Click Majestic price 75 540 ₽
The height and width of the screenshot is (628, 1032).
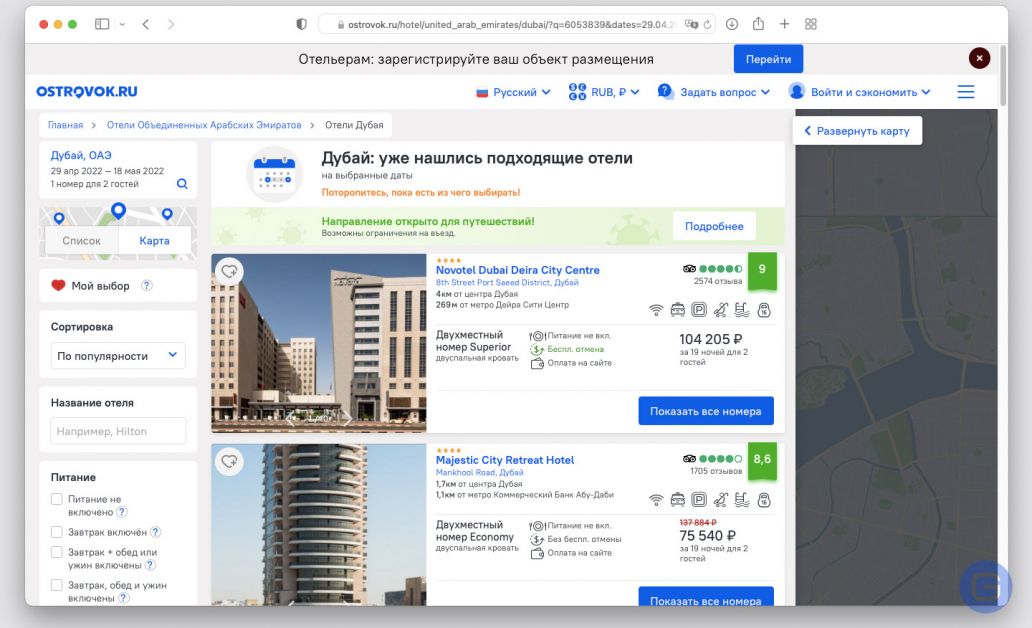click(708, 536)
